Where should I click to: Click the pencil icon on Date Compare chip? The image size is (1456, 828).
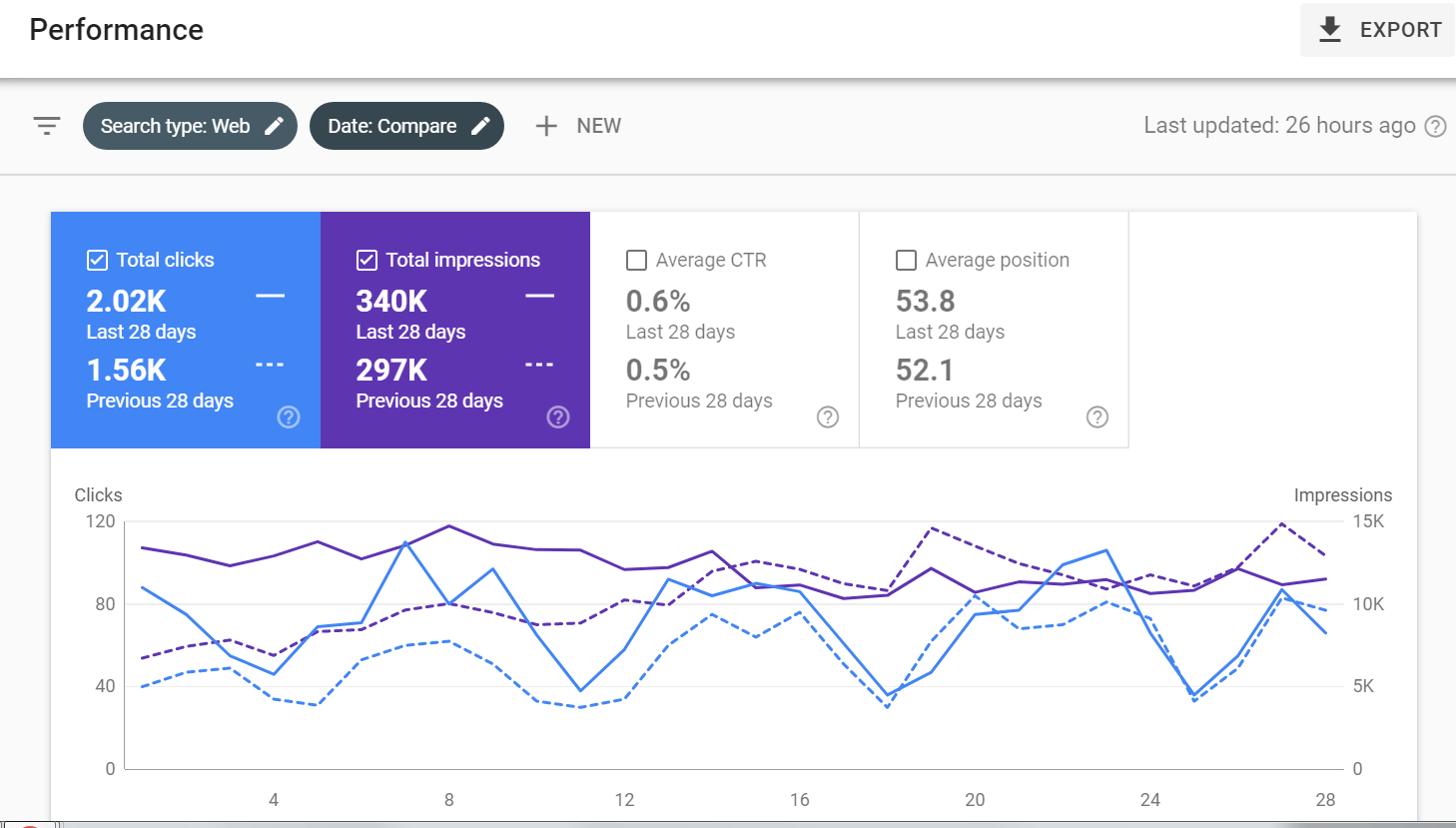pyautogui.click(x=481, y=125)
